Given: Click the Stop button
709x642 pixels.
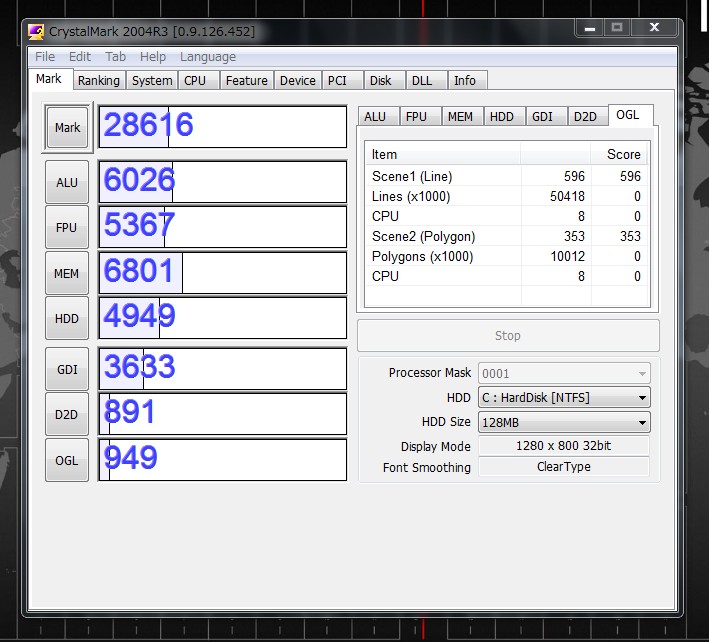Looking at the screenshot, I should pyautogui.click(x=508, y=335).
